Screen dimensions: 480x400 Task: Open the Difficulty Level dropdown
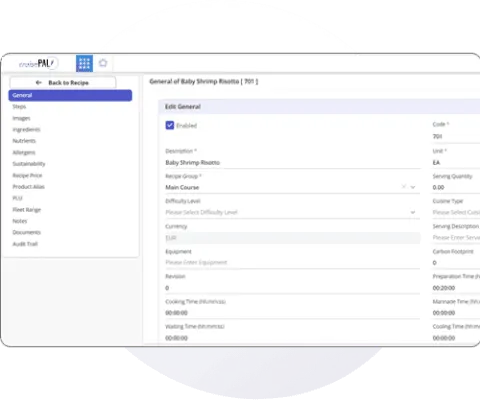coord(292,212)
